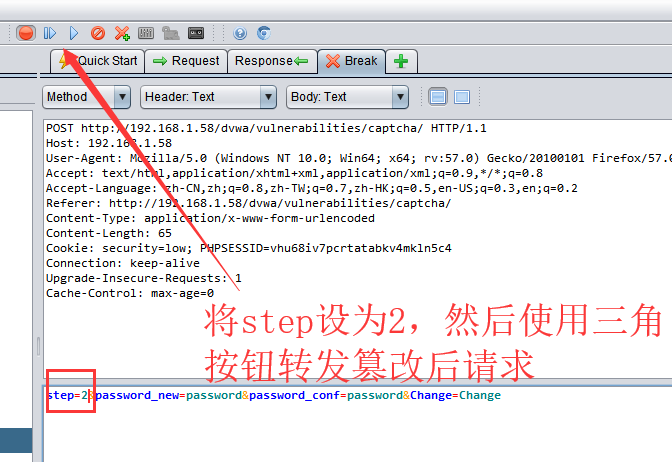Open the Method dropdown
The image size is (672, 462).
click(87, 97)
